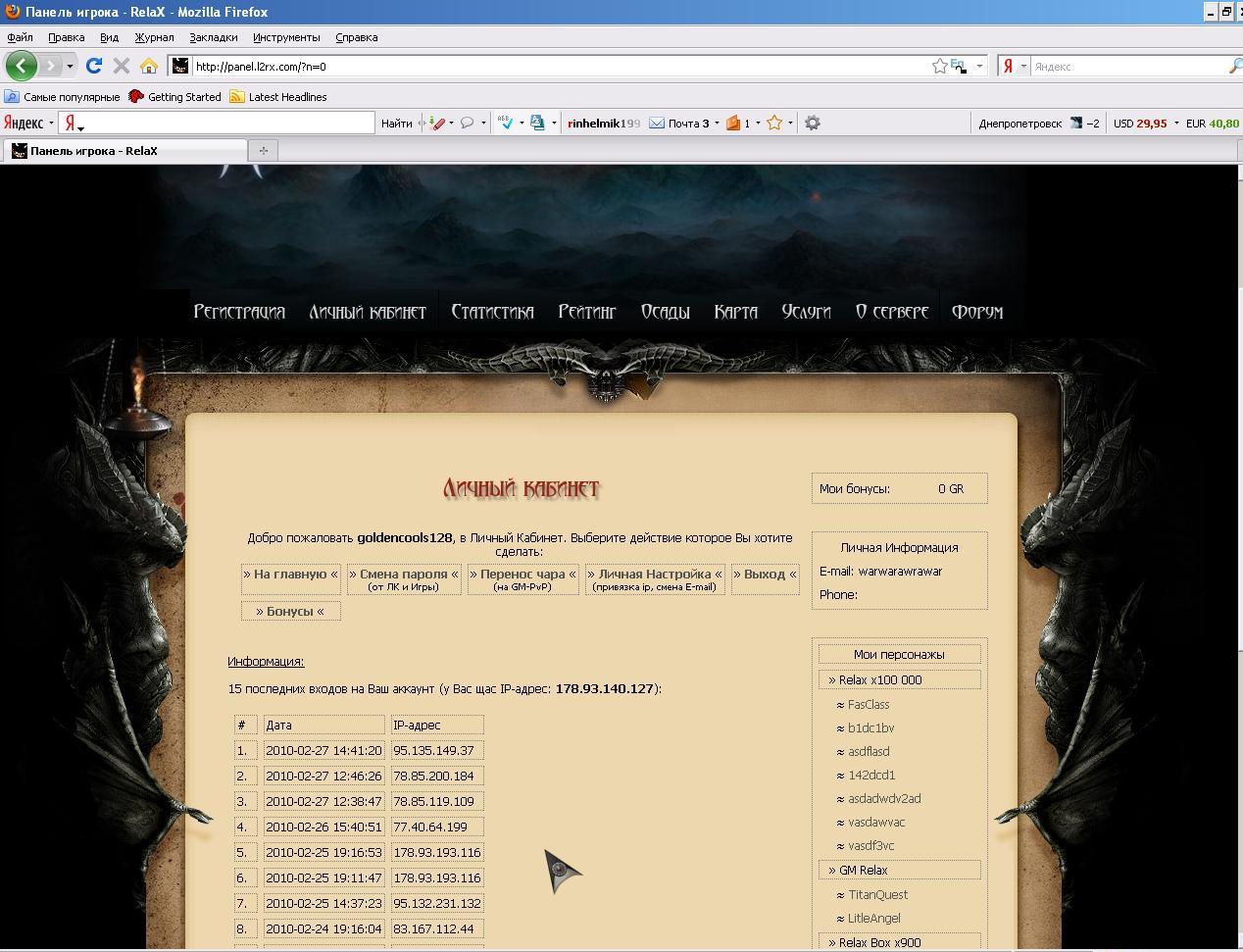This screenshot has height=952, width=1243.
Task: Open Статистика in site navigation
Action: [x=492, y=312]
